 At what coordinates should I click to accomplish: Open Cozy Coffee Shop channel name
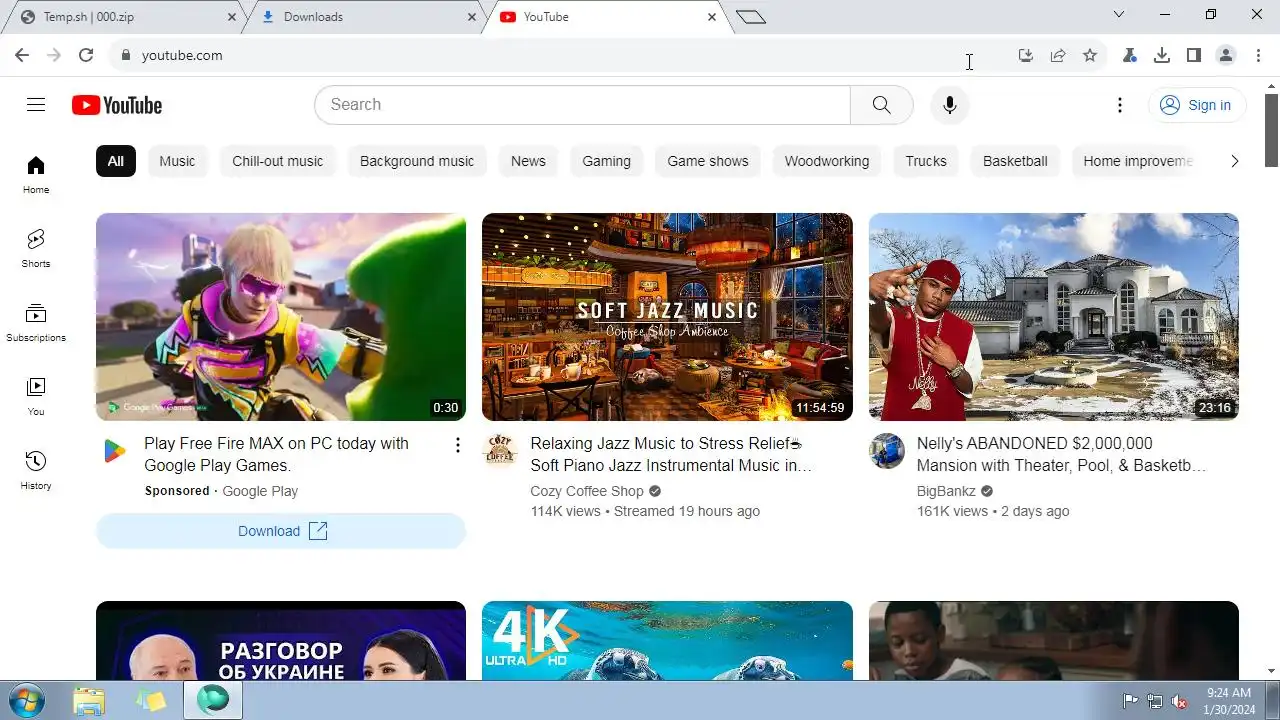587,491
